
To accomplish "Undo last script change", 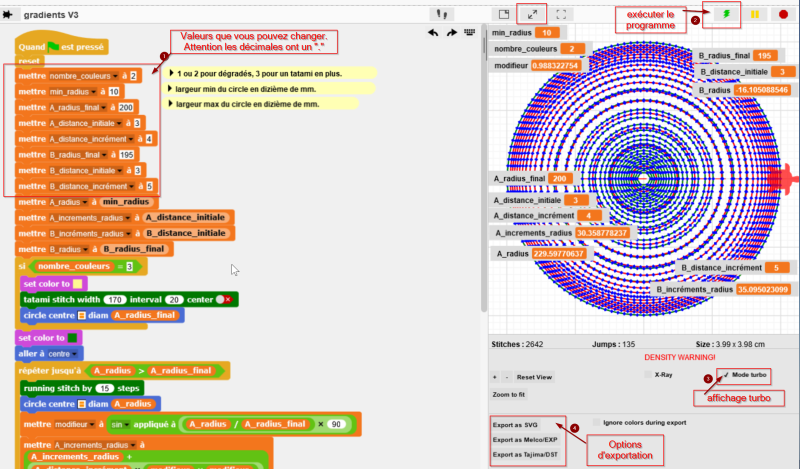I will coord(433,33).
